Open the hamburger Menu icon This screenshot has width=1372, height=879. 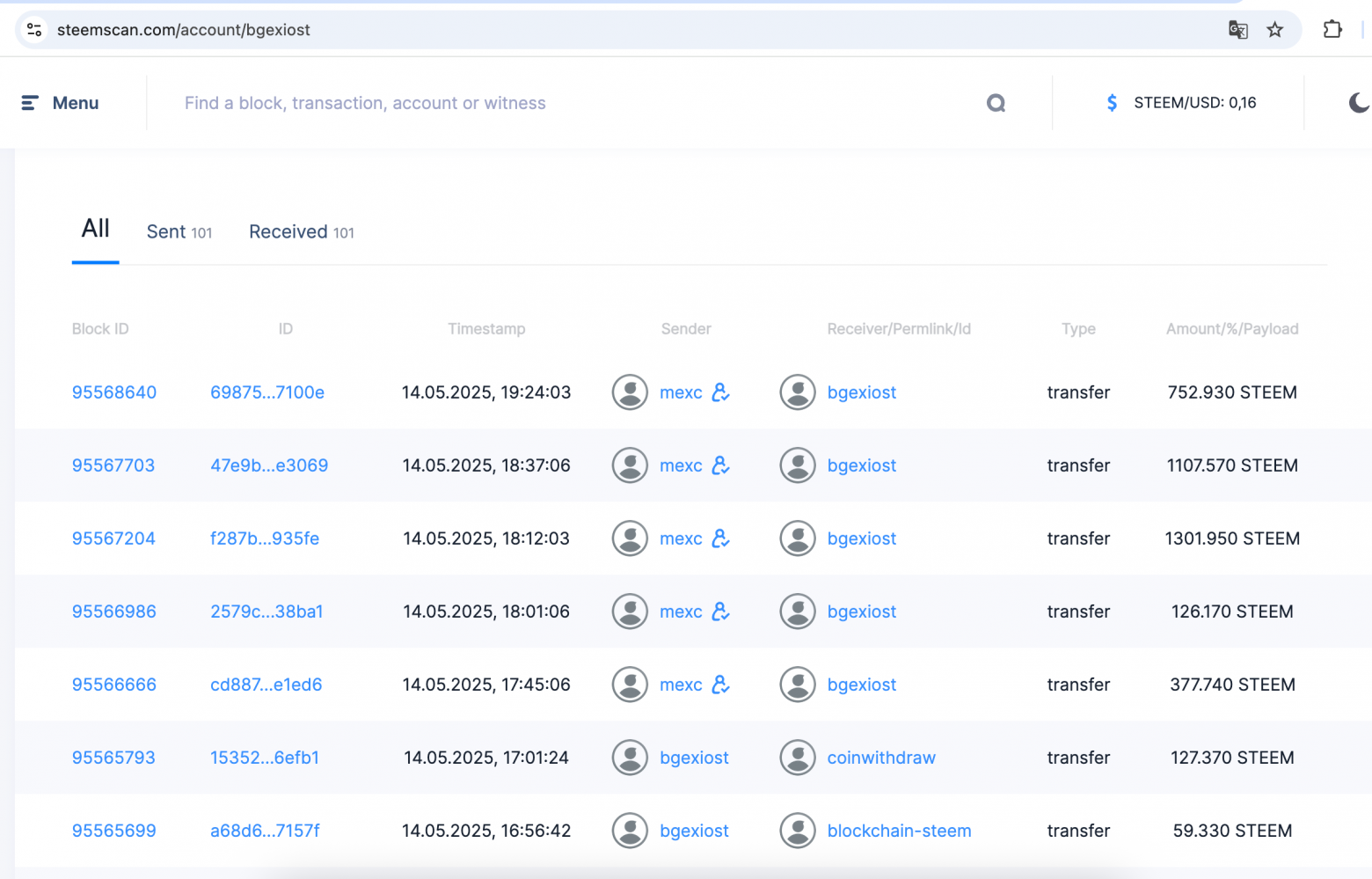pyautogui.click(x=30, y=103)
